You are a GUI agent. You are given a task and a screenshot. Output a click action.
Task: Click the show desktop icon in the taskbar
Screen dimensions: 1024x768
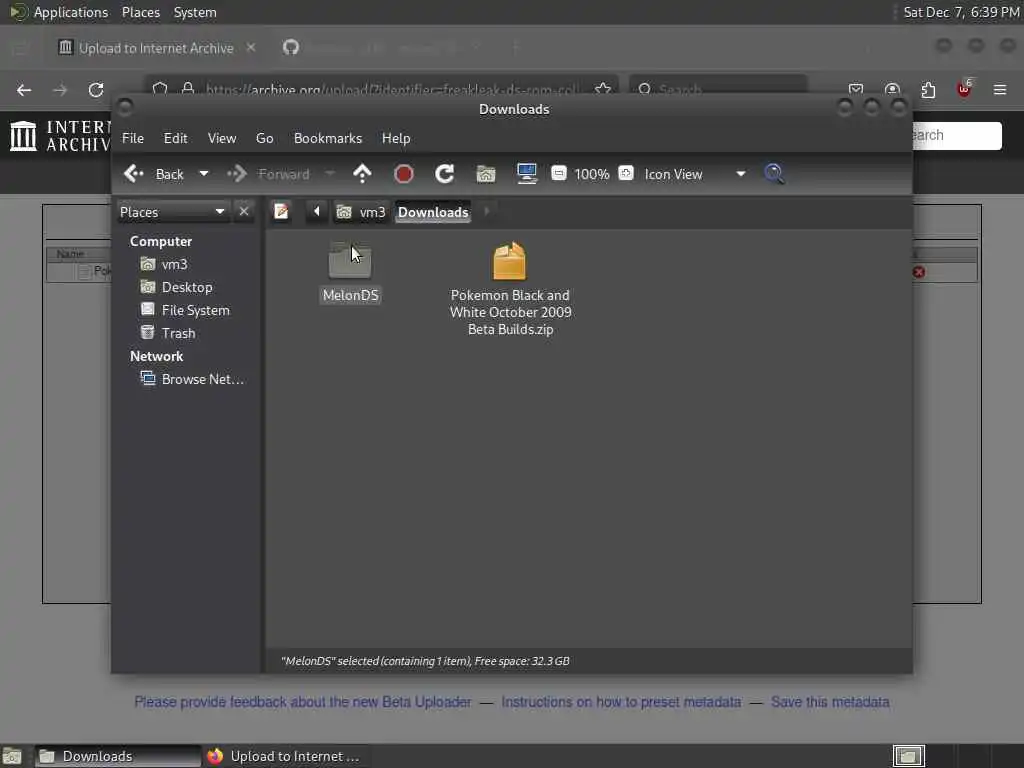[12, 756]
